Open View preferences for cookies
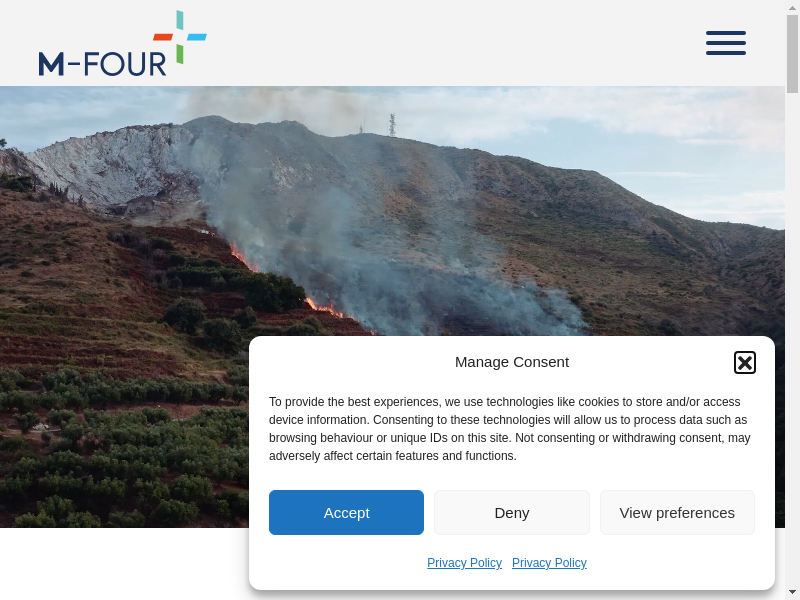This screenshot has width=800, height=600. pyautogui.click(x=677, y=512)
